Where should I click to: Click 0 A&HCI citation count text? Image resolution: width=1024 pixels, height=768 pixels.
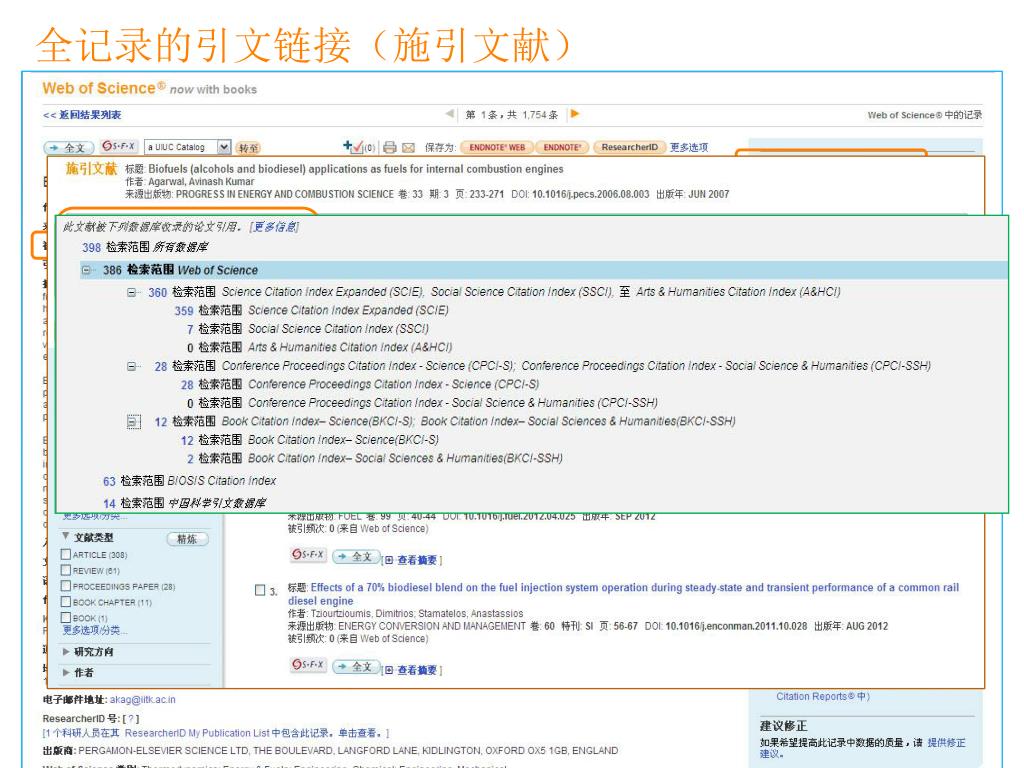tap(190, 348)
